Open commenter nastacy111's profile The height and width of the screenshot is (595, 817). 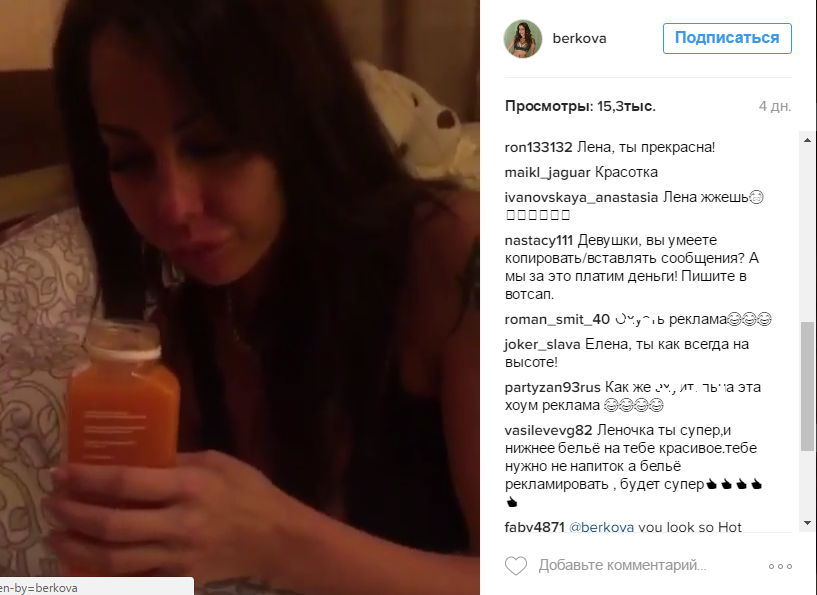[x=539, y=241]
